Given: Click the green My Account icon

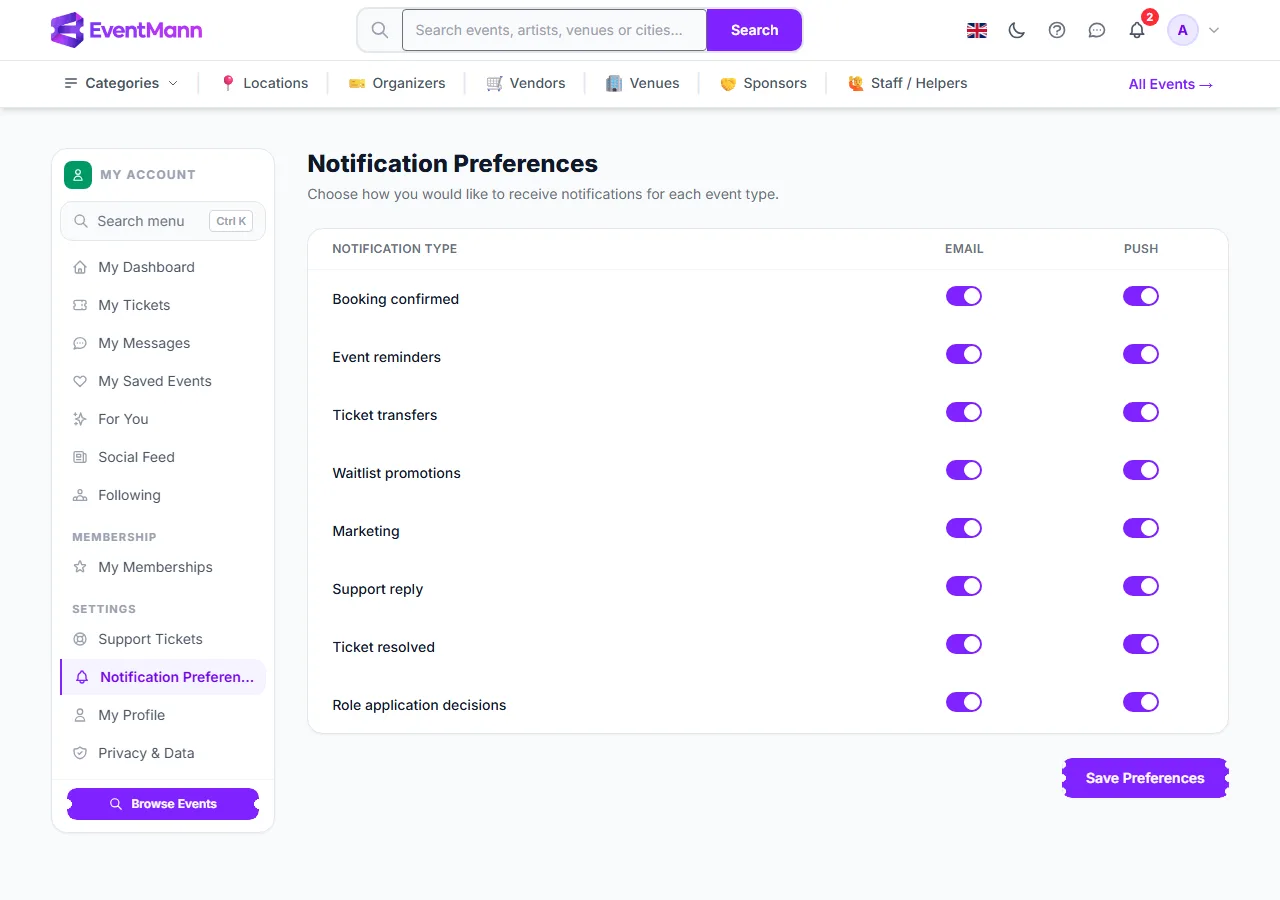Looking at the screenshot, I should pyautogui.click(x=78, y=175).
